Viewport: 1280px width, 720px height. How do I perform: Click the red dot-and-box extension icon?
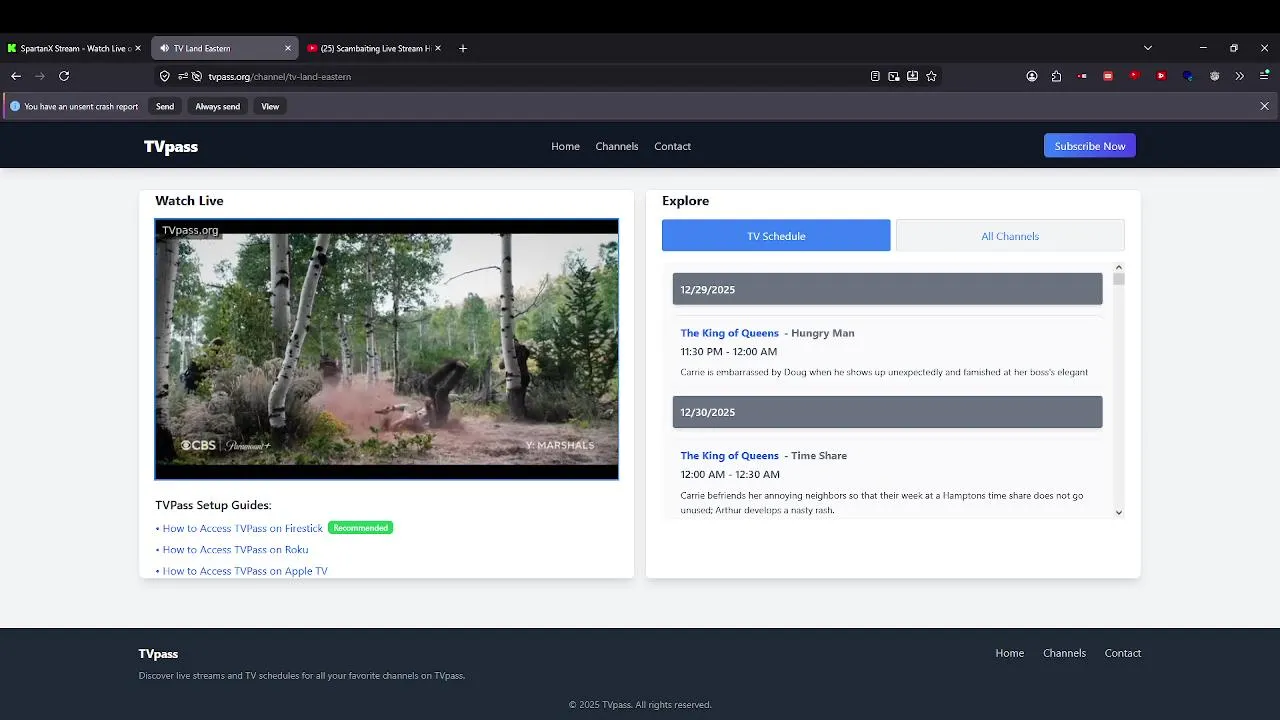[x=1083, y=76]
